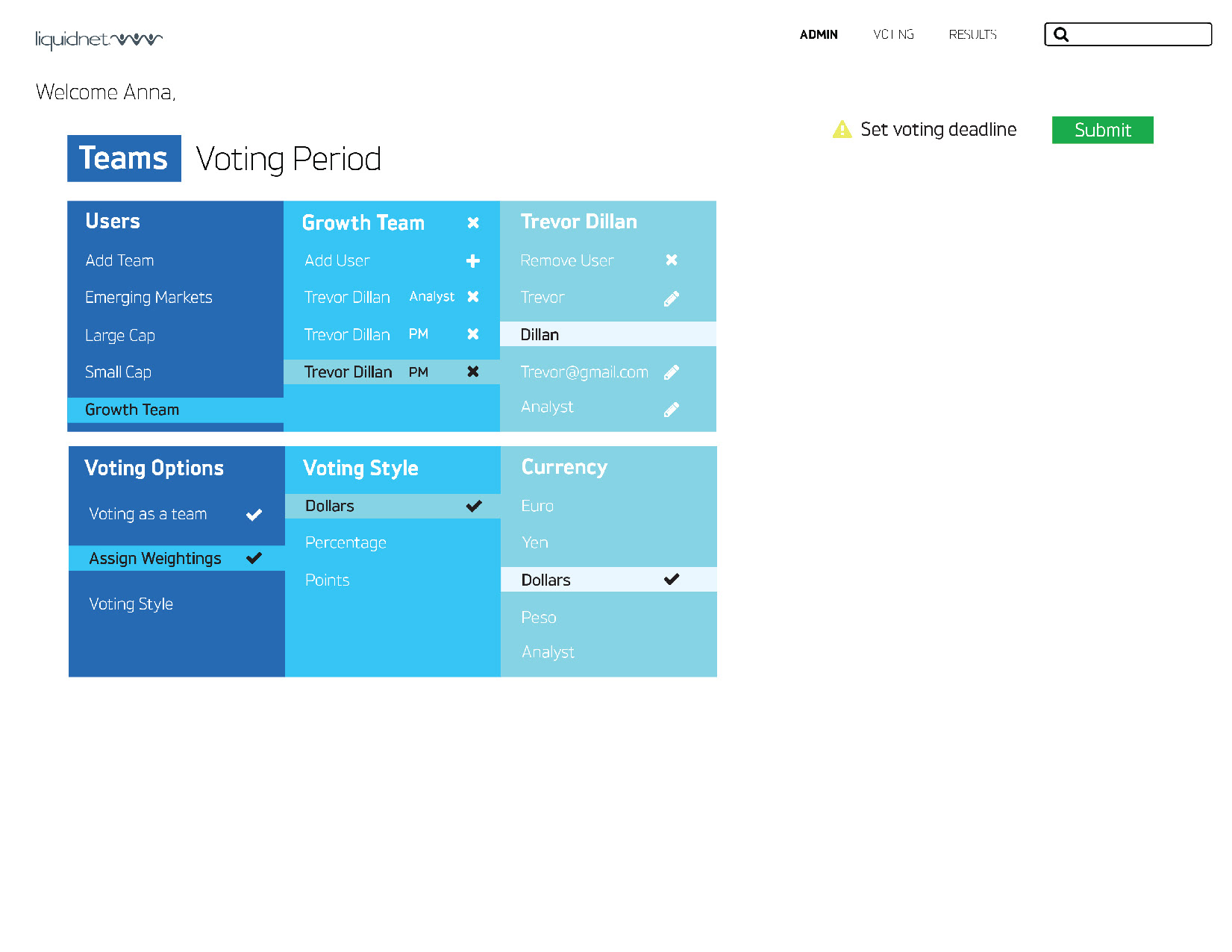Switch to the Voting Period tab

288,159
